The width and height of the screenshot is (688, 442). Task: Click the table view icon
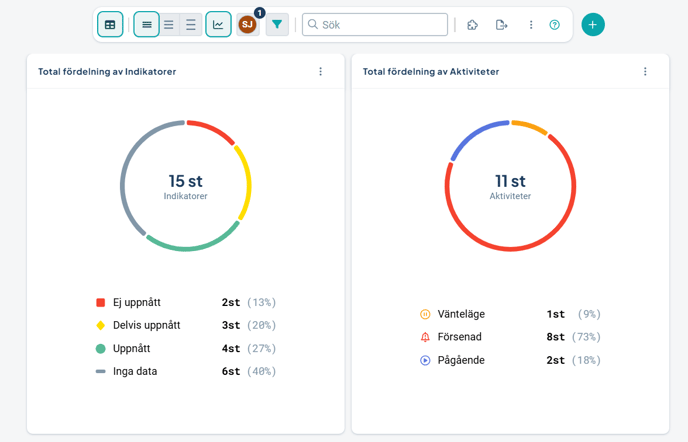click(110, 24)
